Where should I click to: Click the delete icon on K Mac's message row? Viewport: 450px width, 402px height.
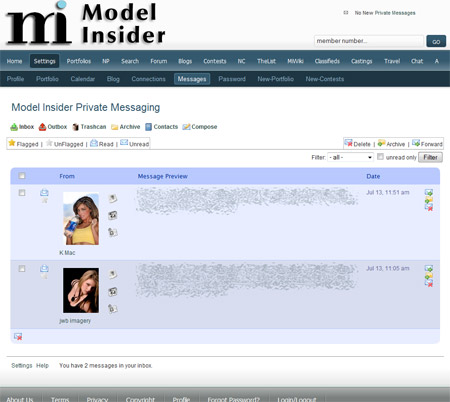tap(429, 207)
